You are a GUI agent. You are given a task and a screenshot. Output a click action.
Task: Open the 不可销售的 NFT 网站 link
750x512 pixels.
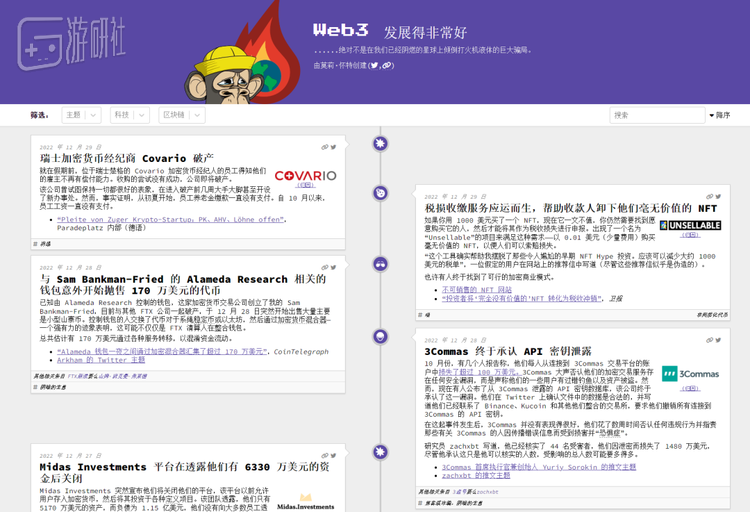coord(477,290)
